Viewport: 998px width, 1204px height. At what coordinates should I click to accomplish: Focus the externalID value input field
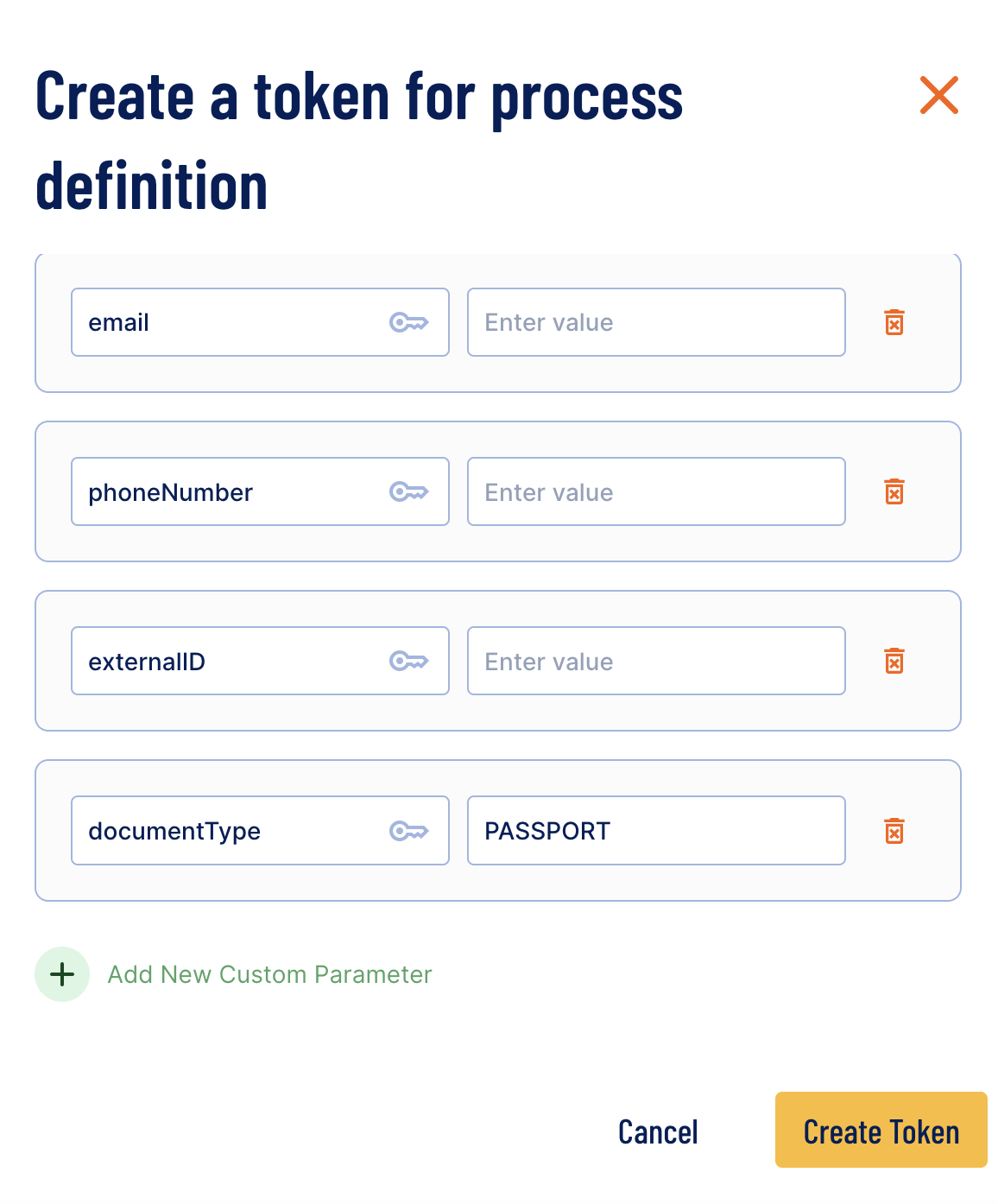(x=656, y=661)
